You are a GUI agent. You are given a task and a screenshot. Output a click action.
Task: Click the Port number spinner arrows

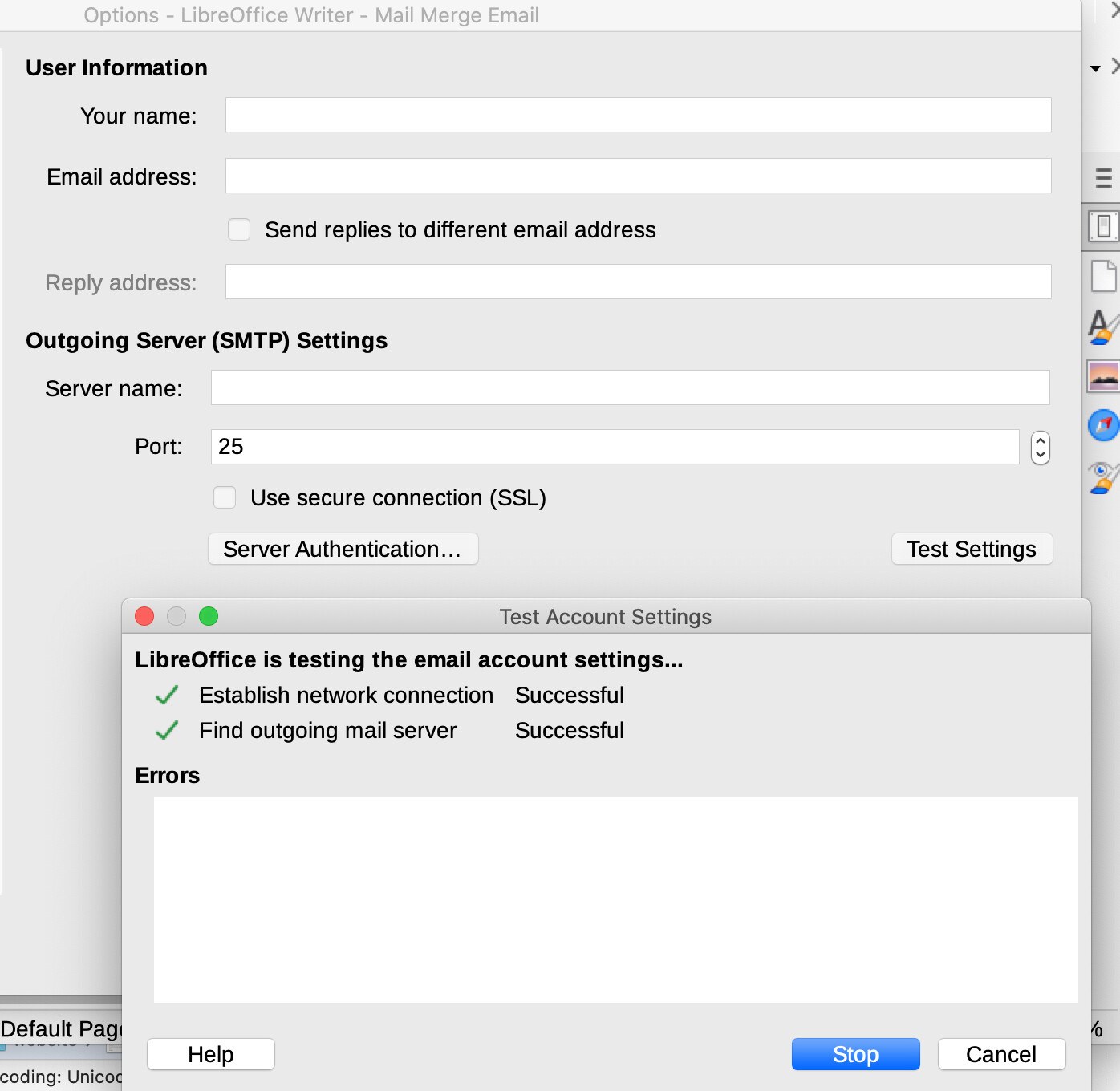coord(1040,448)
